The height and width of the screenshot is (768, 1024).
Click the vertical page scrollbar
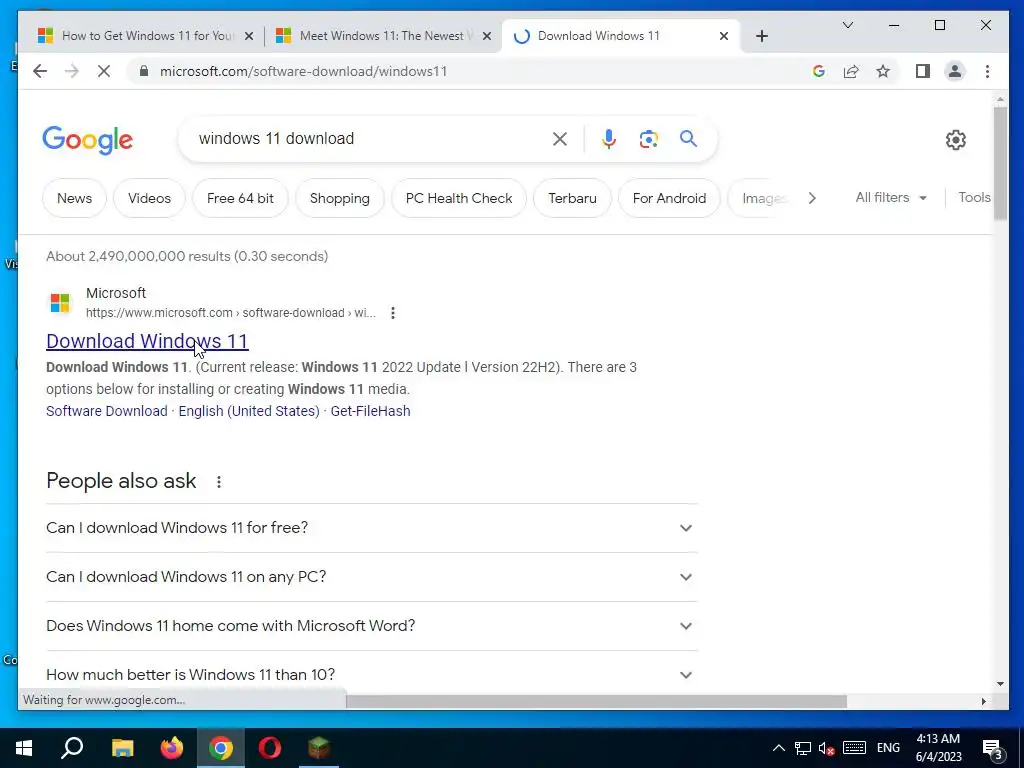(x=1000, y=163)
